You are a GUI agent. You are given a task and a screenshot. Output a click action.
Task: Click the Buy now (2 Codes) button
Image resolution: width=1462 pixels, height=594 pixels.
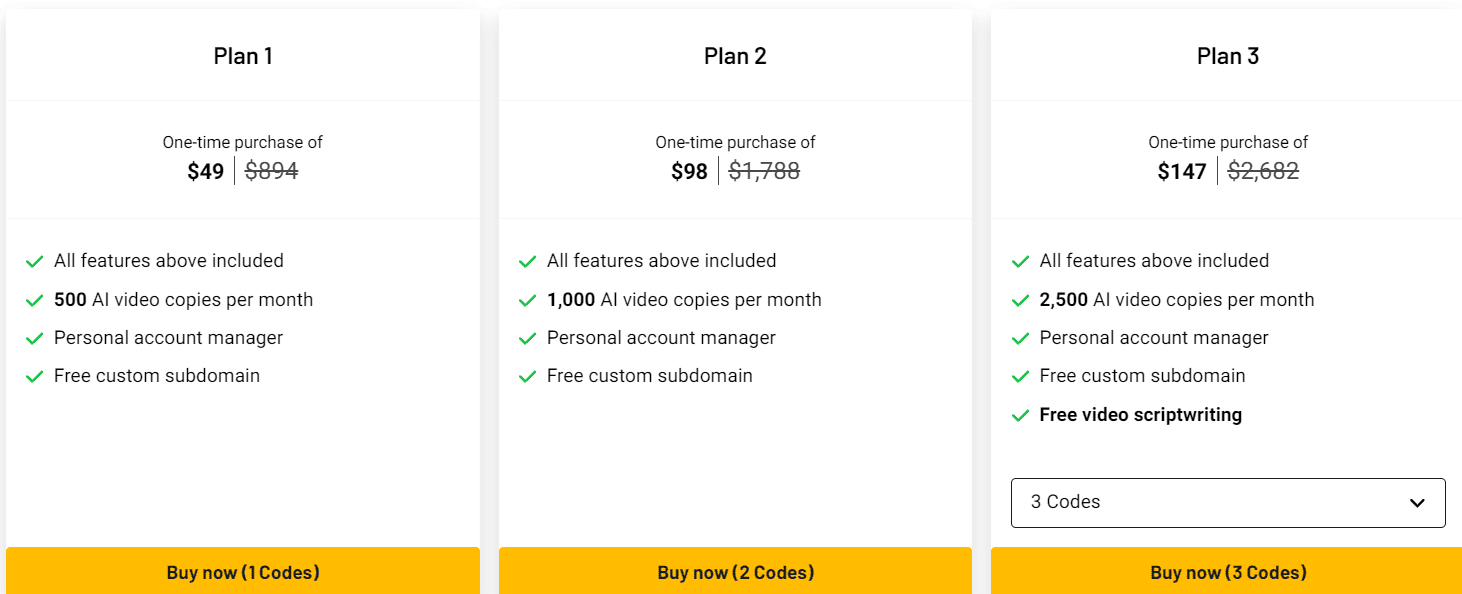(735, 572)
